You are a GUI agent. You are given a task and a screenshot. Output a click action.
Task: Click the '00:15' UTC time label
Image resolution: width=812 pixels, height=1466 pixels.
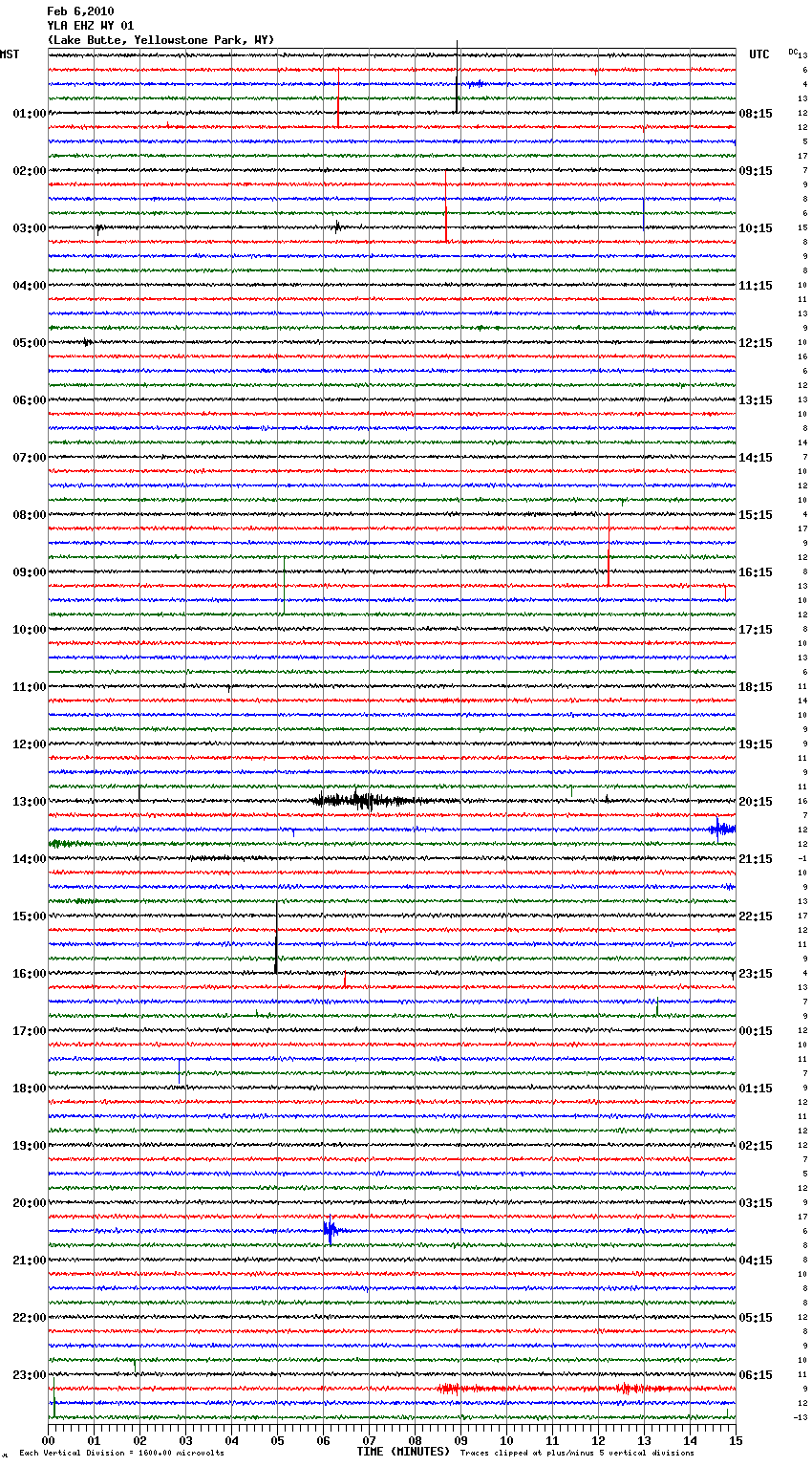pyautogui.click(x=756, y=1031)
